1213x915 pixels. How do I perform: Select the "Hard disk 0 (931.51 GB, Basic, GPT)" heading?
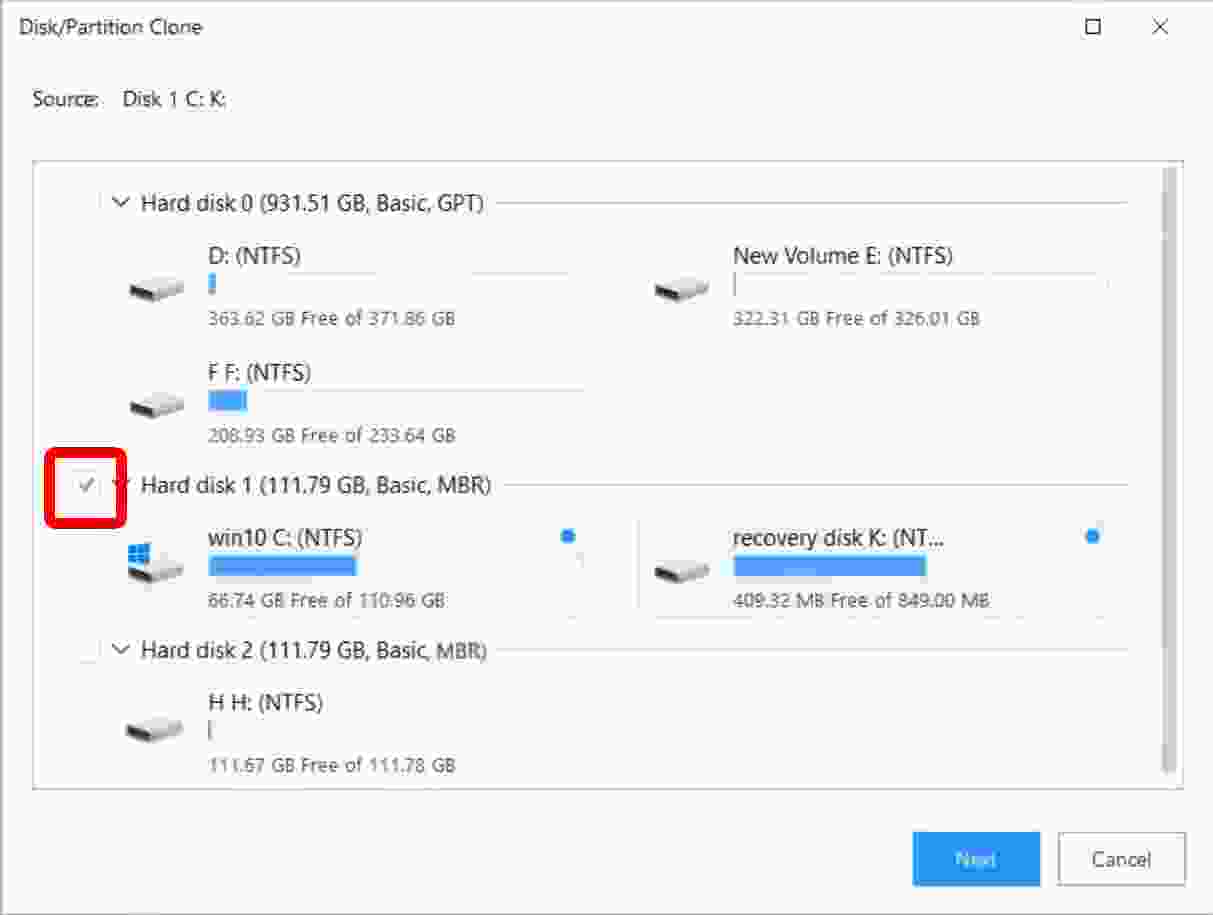(312, 203)
